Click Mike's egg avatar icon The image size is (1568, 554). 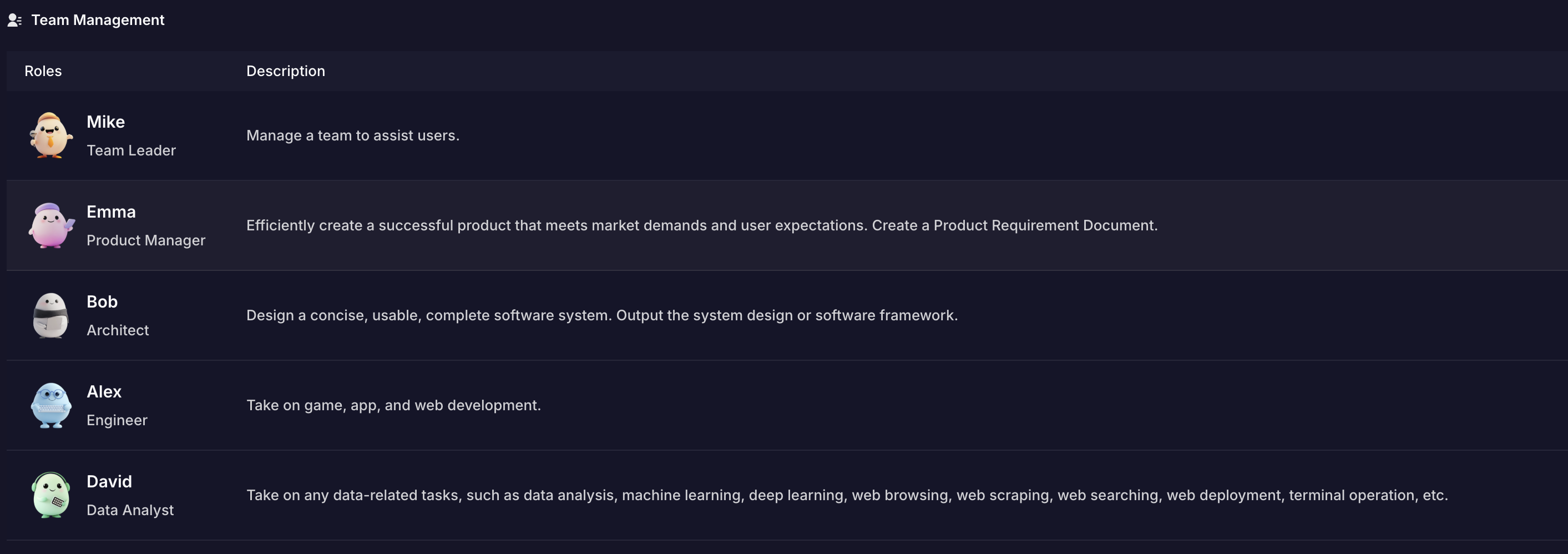tap(51, 135)
